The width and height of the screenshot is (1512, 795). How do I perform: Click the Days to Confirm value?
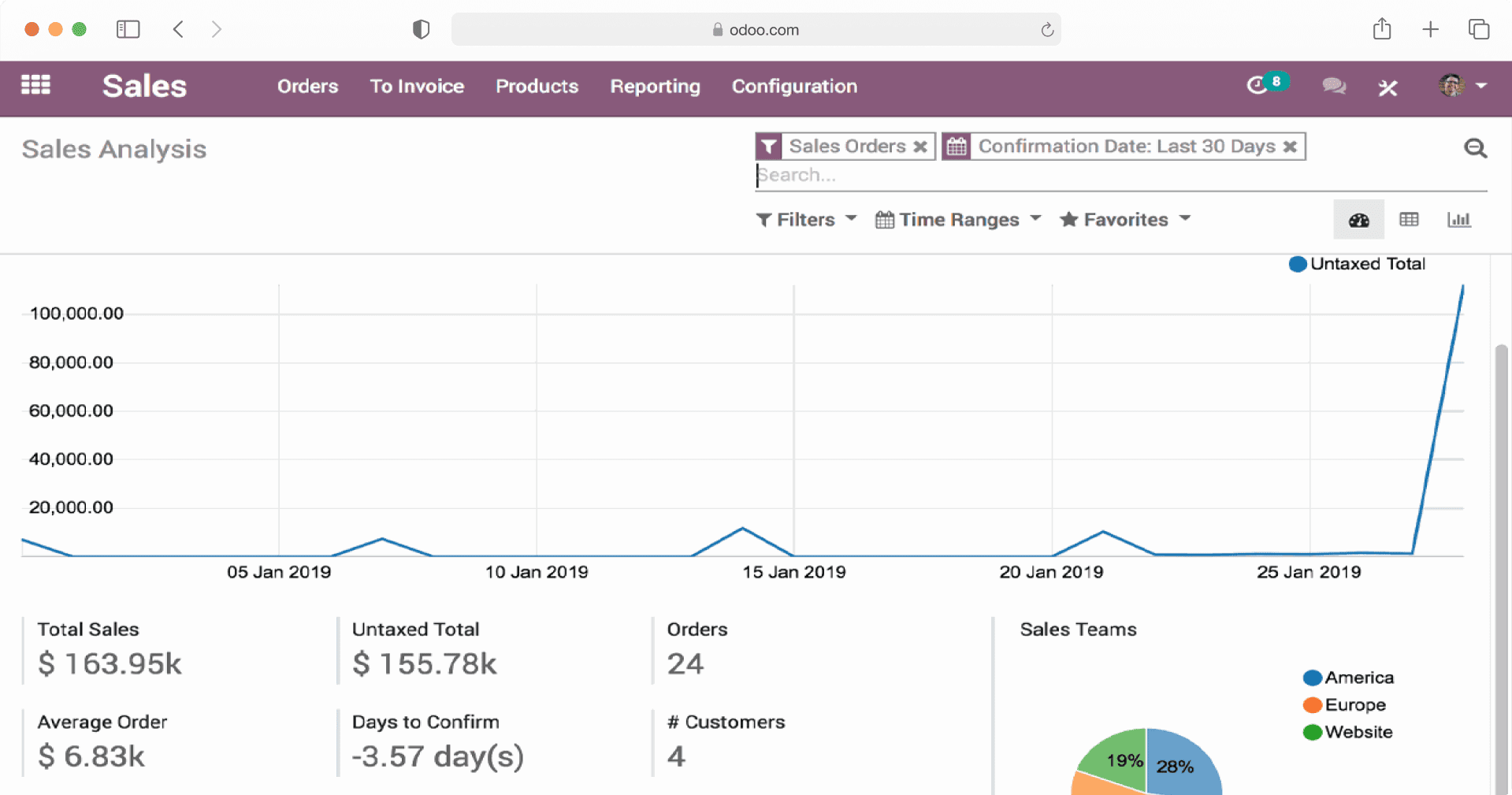click(437, 756)
